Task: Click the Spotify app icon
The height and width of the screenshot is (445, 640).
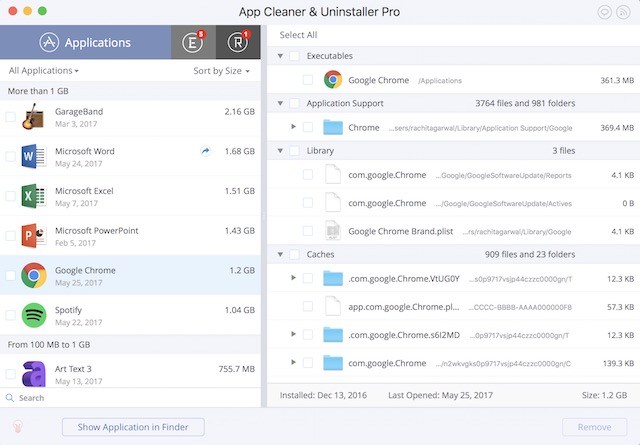Action: tap(34, 315)
